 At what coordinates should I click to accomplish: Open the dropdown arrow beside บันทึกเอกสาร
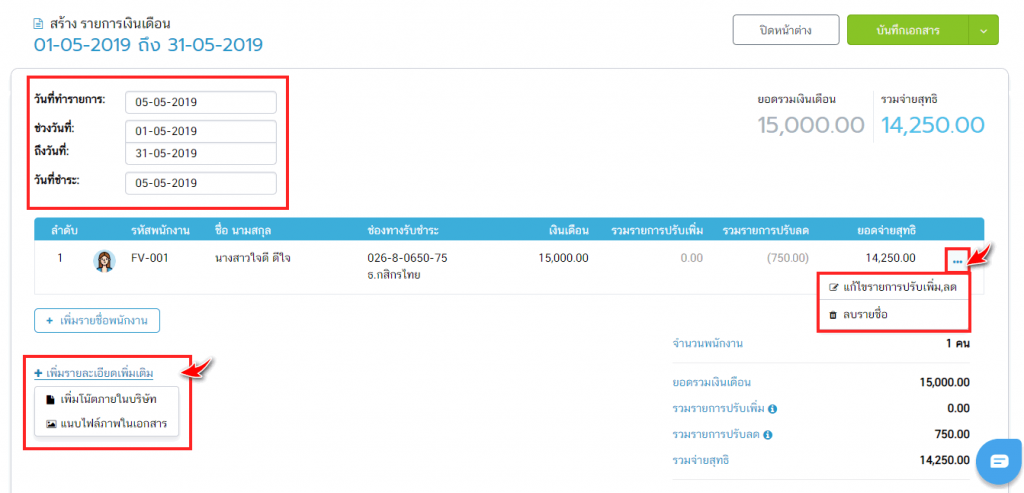point(982,30)
